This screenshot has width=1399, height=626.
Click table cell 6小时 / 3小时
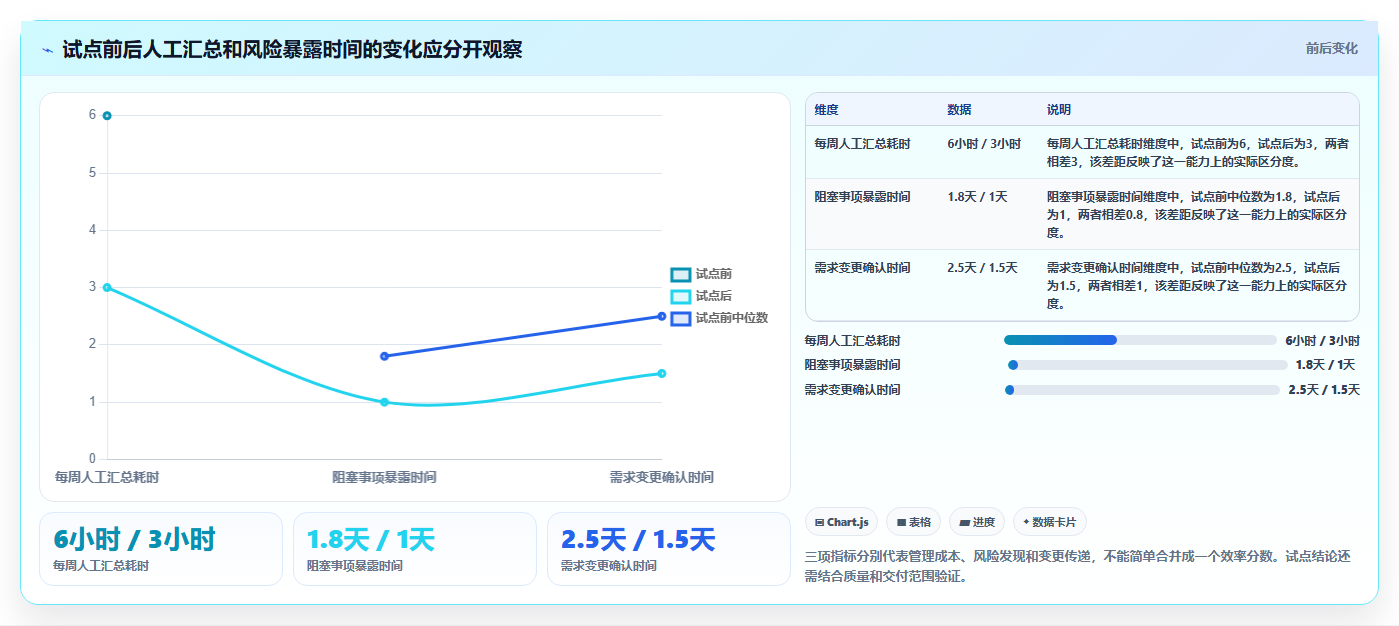pyautogui.click(x=984, y=144)
